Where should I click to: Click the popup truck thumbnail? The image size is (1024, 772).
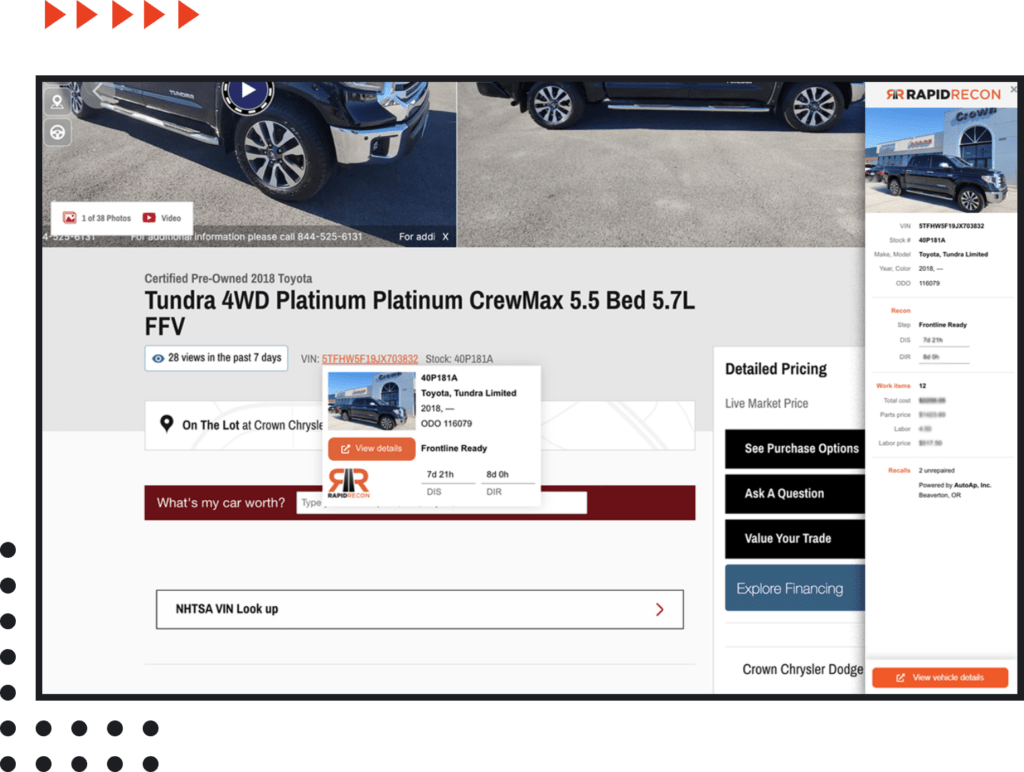pyautogui.click(x=371, y=401)
